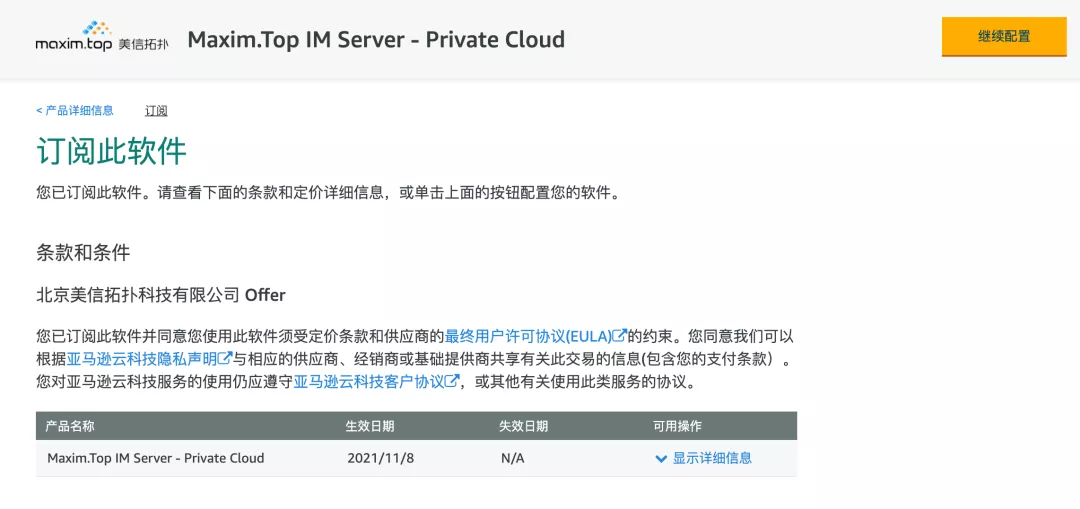The image size is (1080, 509).
Task: Select the 订阅 breadcrumb item
Action: [x=156, y=110]
